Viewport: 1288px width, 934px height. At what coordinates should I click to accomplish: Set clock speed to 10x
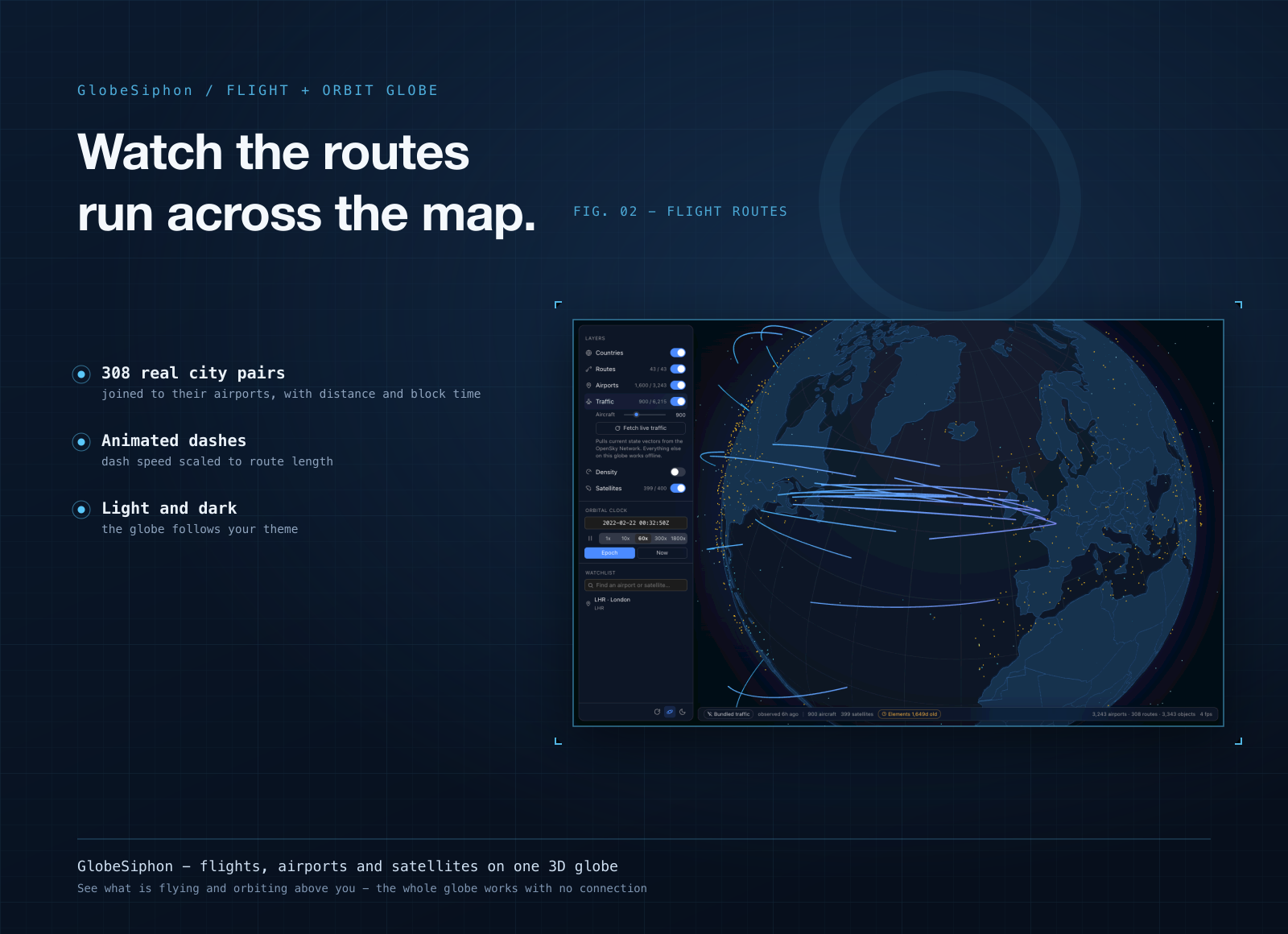625,539
